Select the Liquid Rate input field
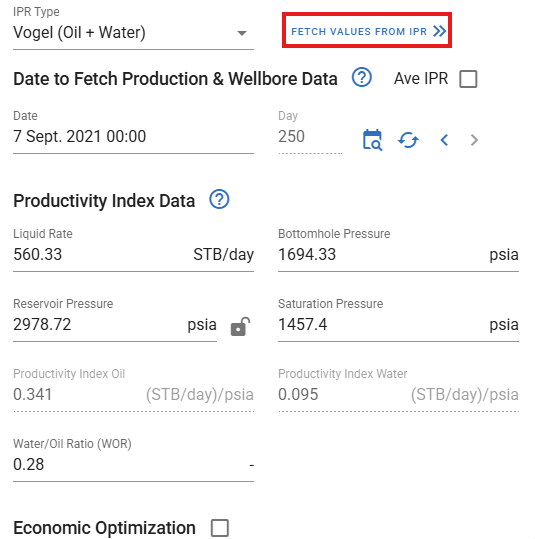The image size is (535, 539). click(133, 255)
